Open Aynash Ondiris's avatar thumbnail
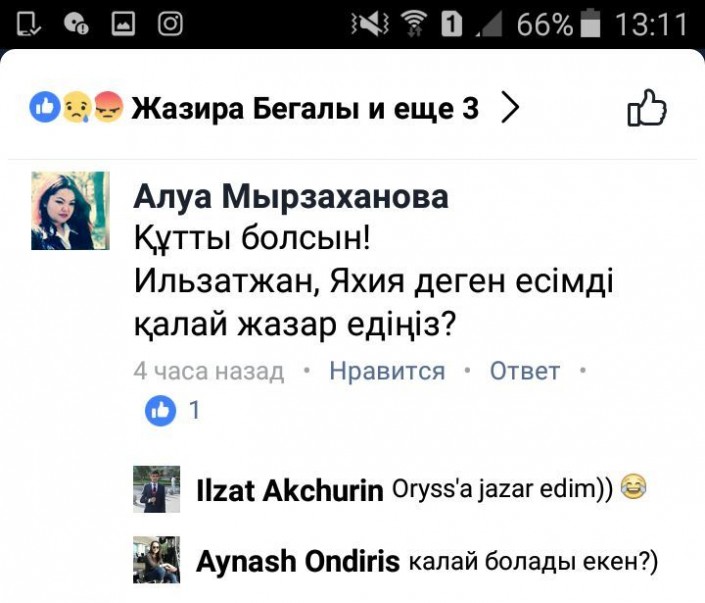The width and height of the screenshot is (705, 603). [156, 559]
